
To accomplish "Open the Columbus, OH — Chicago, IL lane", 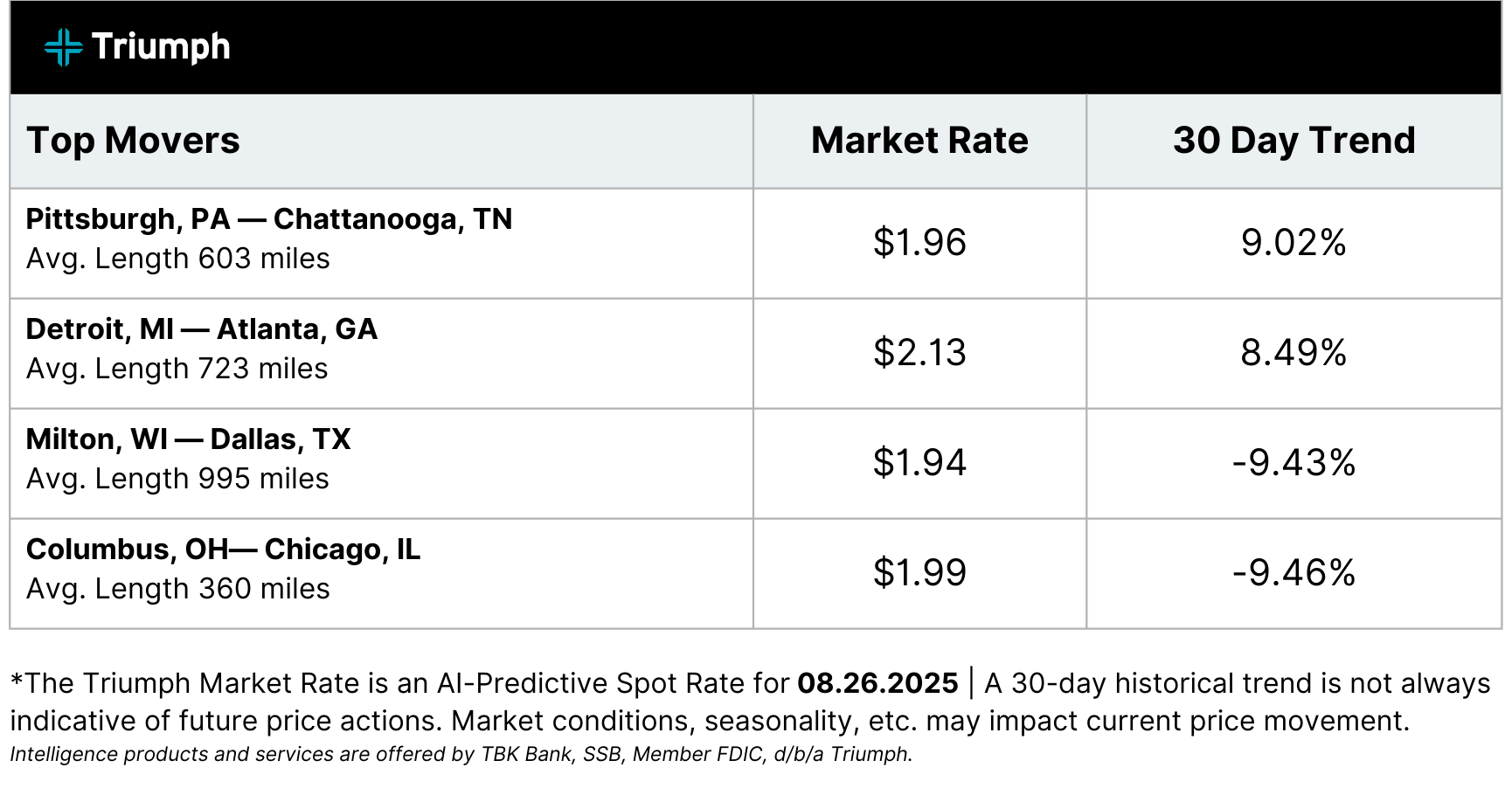I will pos(223,550).
